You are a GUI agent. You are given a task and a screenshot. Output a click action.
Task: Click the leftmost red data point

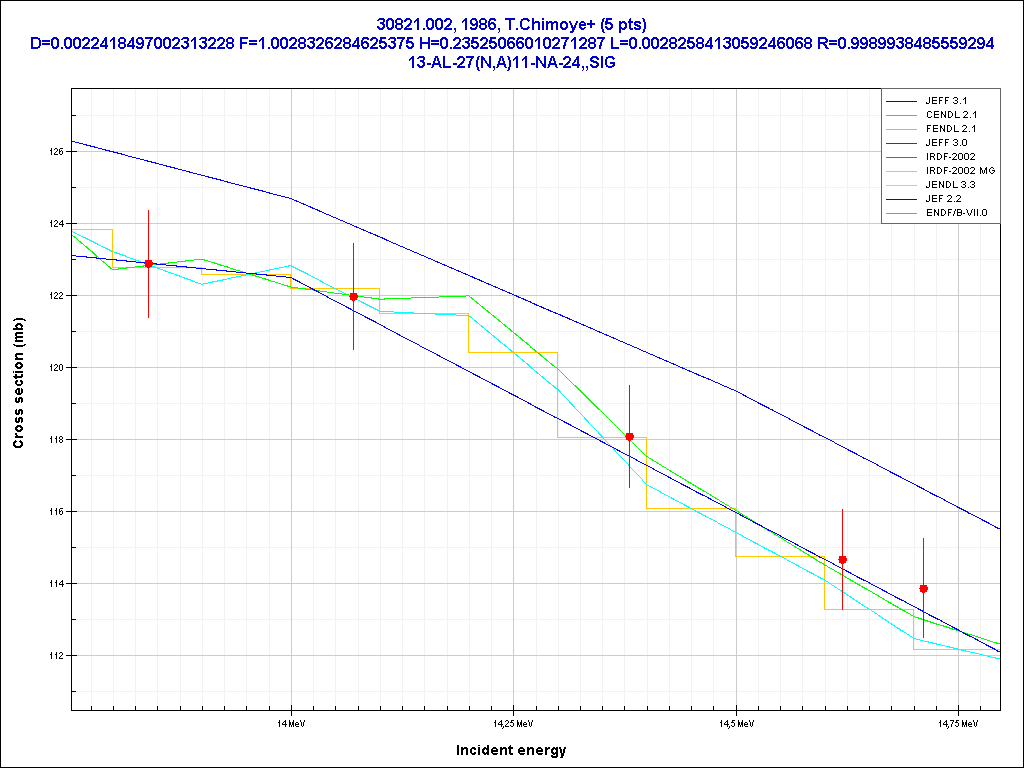click(x=149, y=264)
